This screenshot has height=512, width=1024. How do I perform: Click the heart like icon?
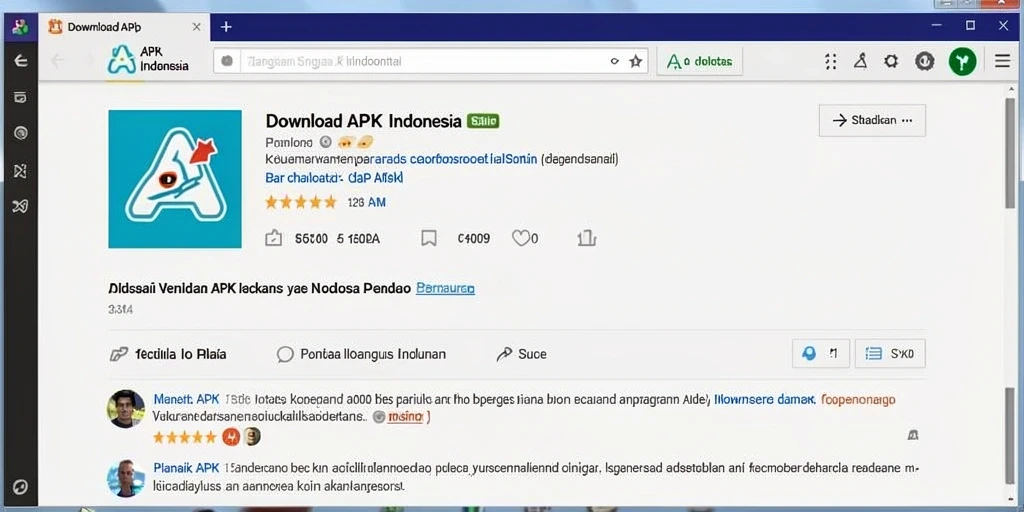pos(520,239)
